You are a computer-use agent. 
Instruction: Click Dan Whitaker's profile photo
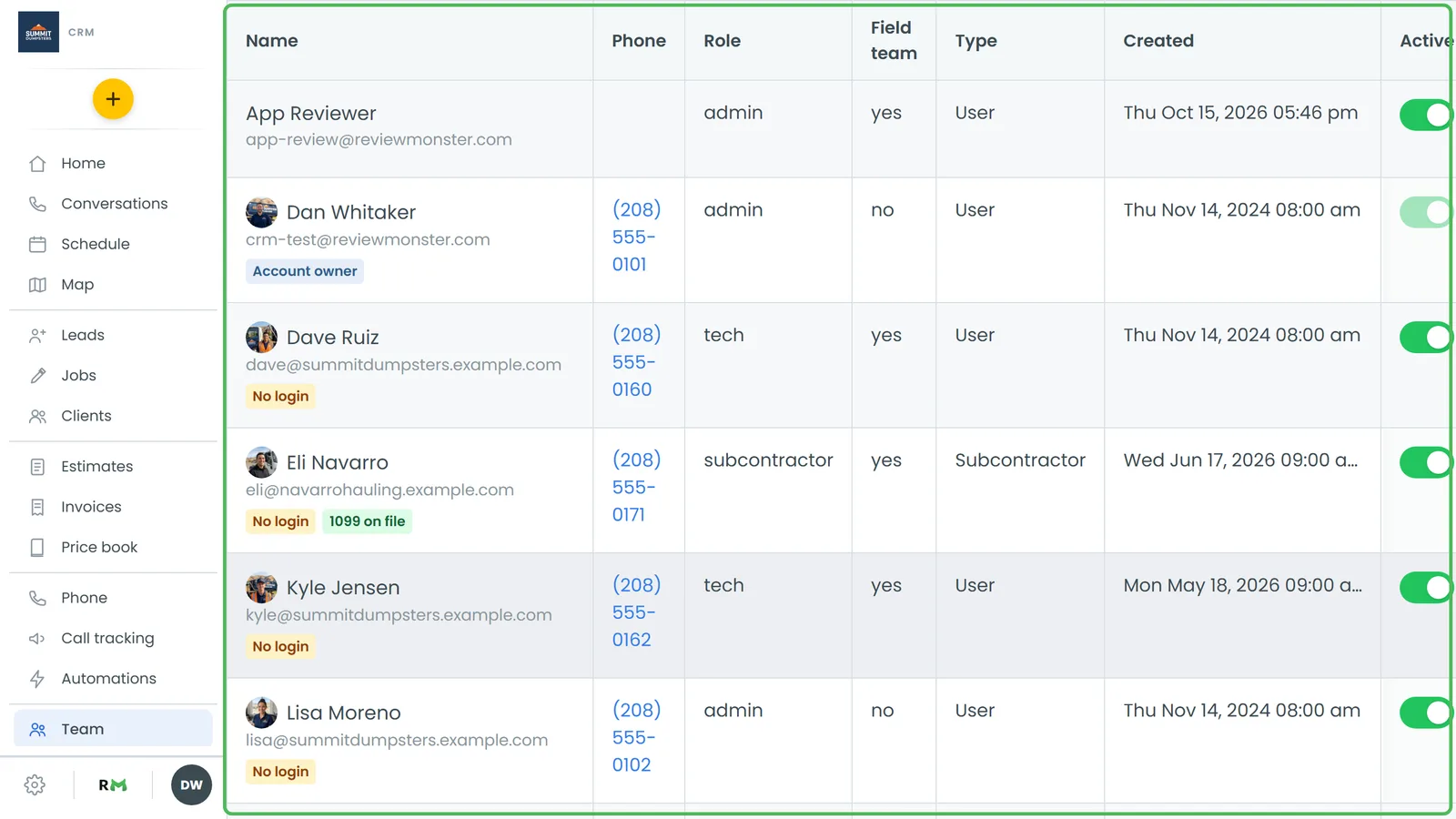pos(261,212)
